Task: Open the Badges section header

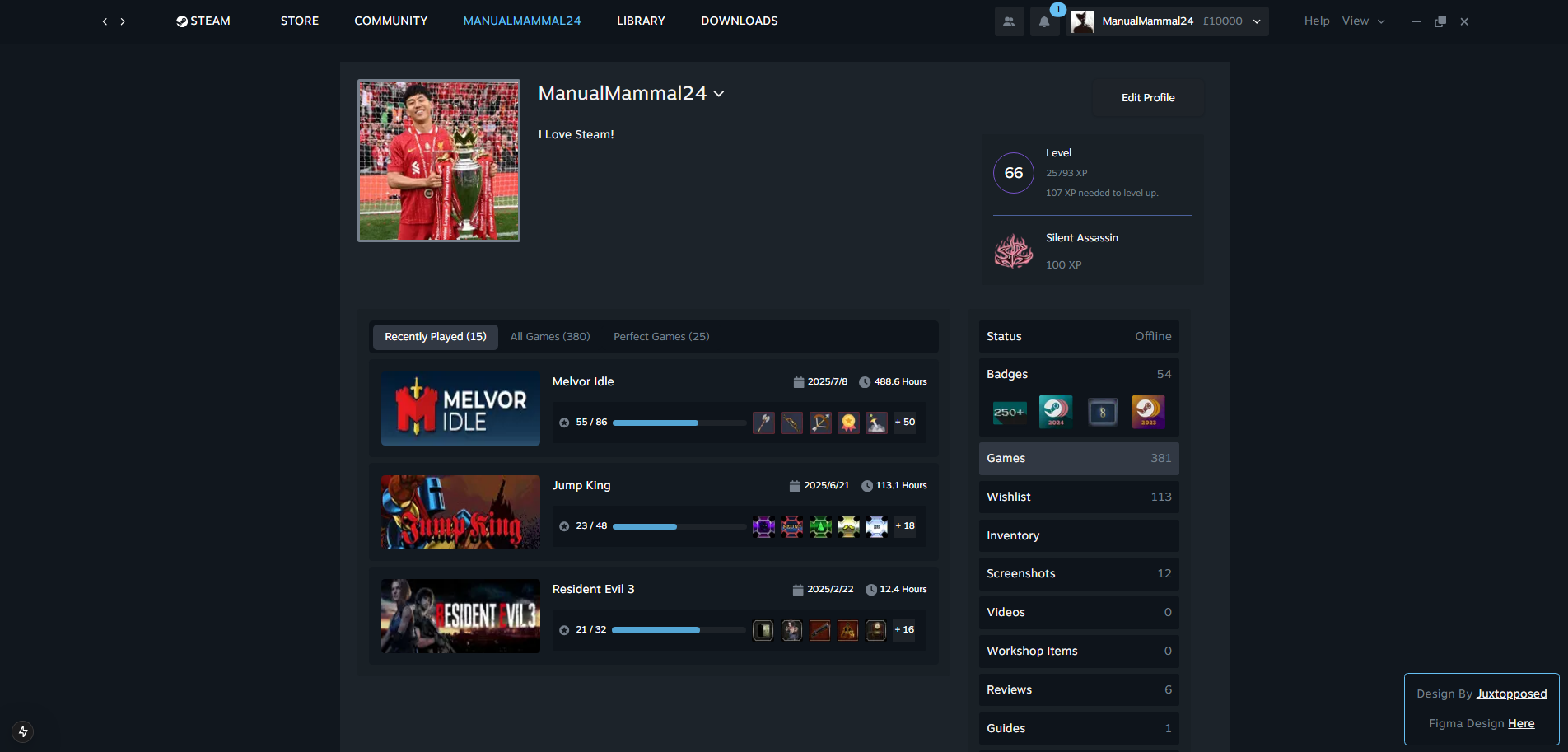Action: coord(1079,374)
